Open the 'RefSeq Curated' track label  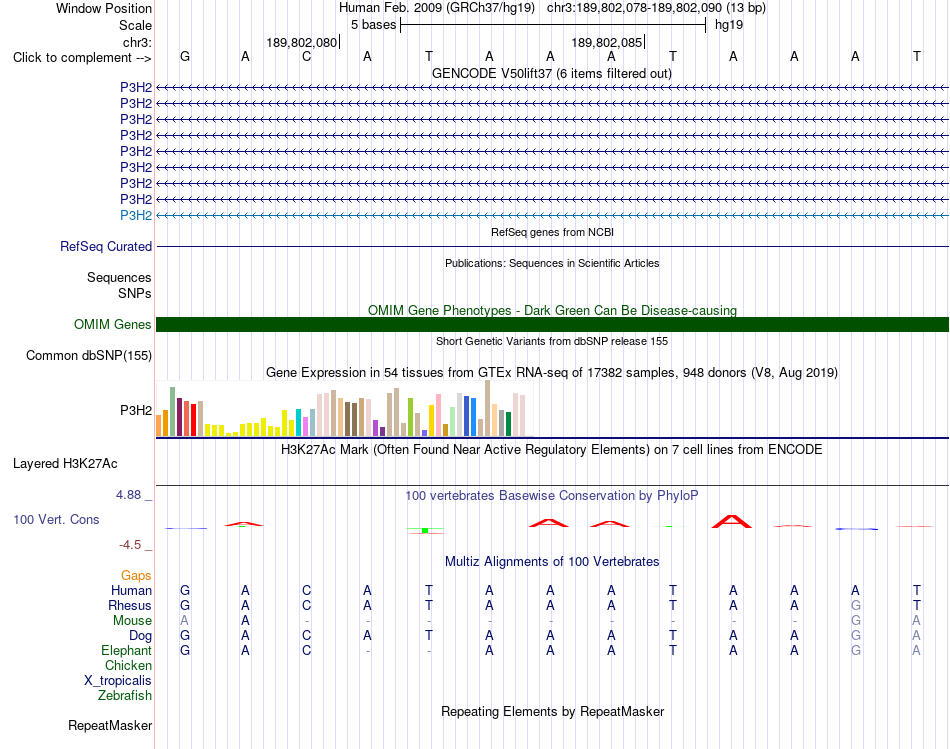point(105,247)
